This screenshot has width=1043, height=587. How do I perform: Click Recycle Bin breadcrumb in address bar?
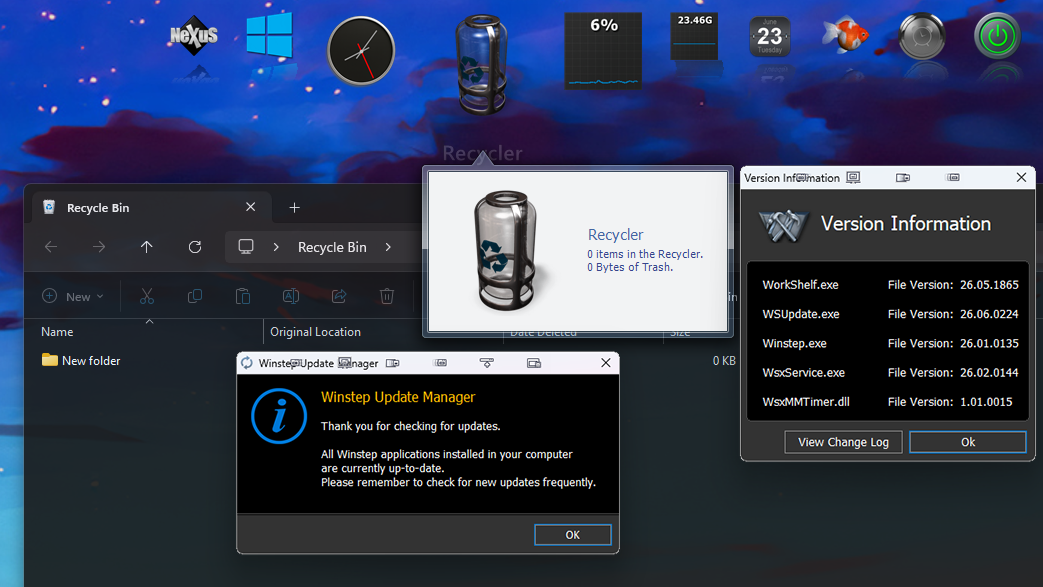pyautogui.click(x=332, y=247)
